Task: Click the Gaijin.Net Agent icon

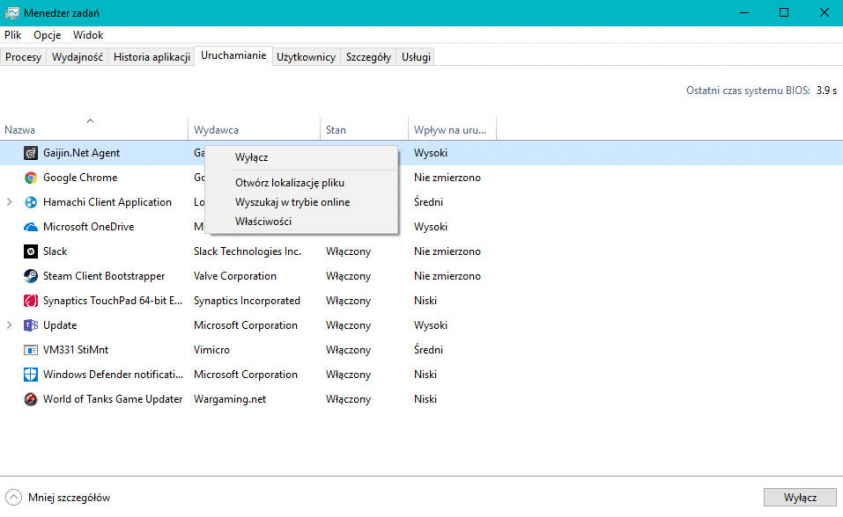Action: [x=30, y=153]
